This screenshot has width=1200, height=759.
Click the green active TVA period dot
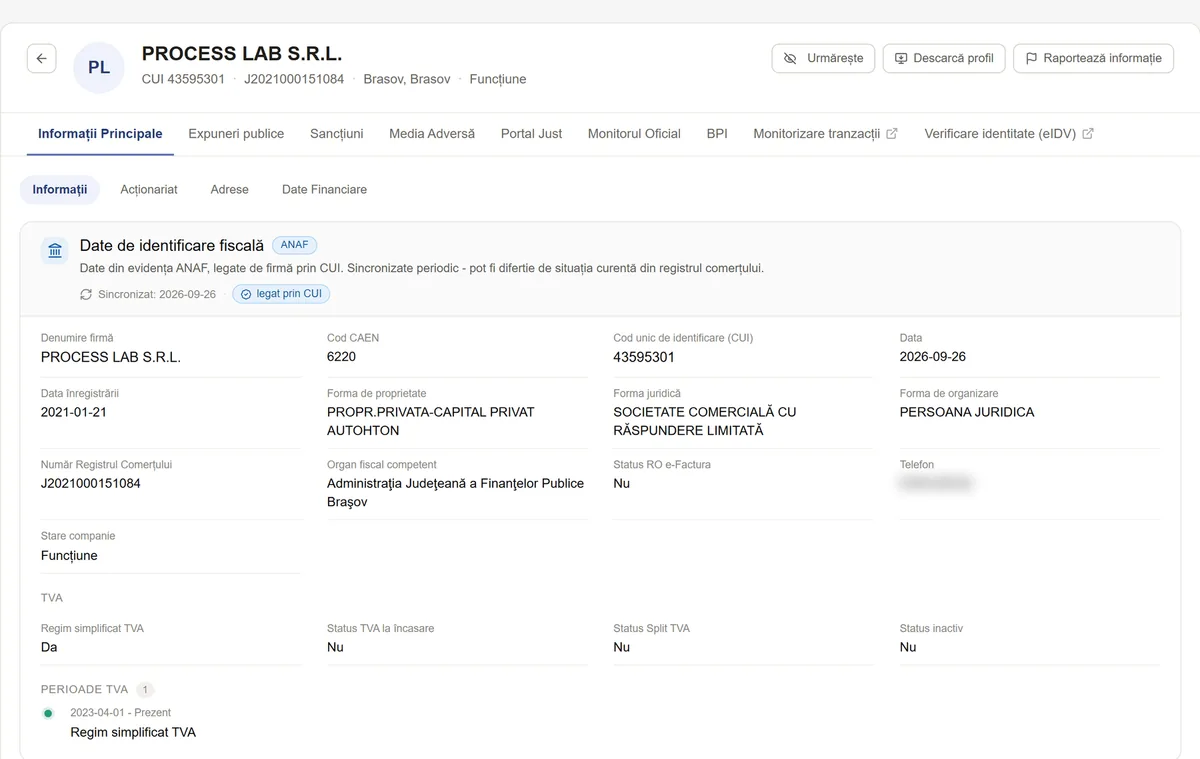48,713
